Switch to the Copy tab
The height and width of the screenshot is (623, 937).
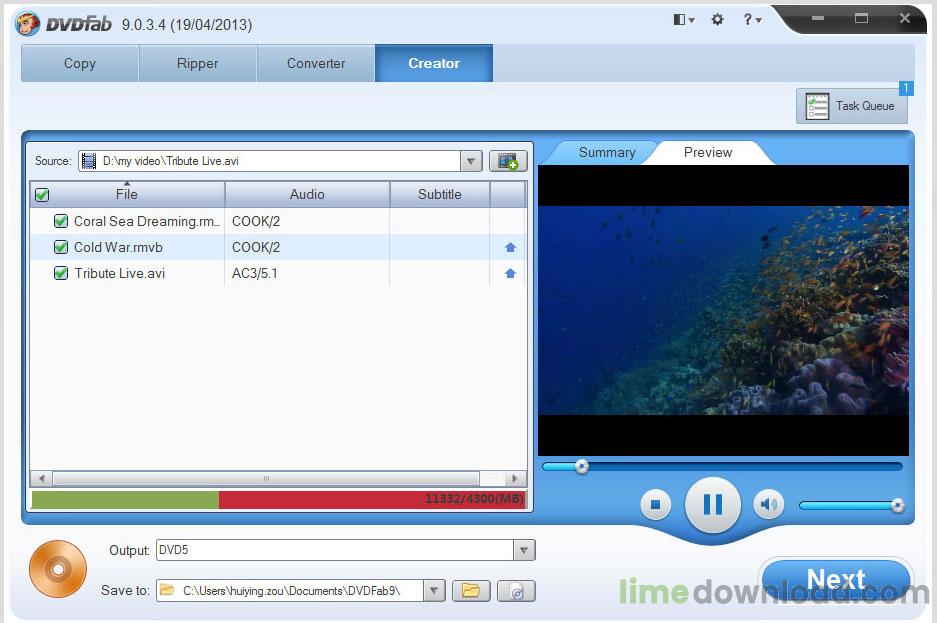tap(80, 63)
